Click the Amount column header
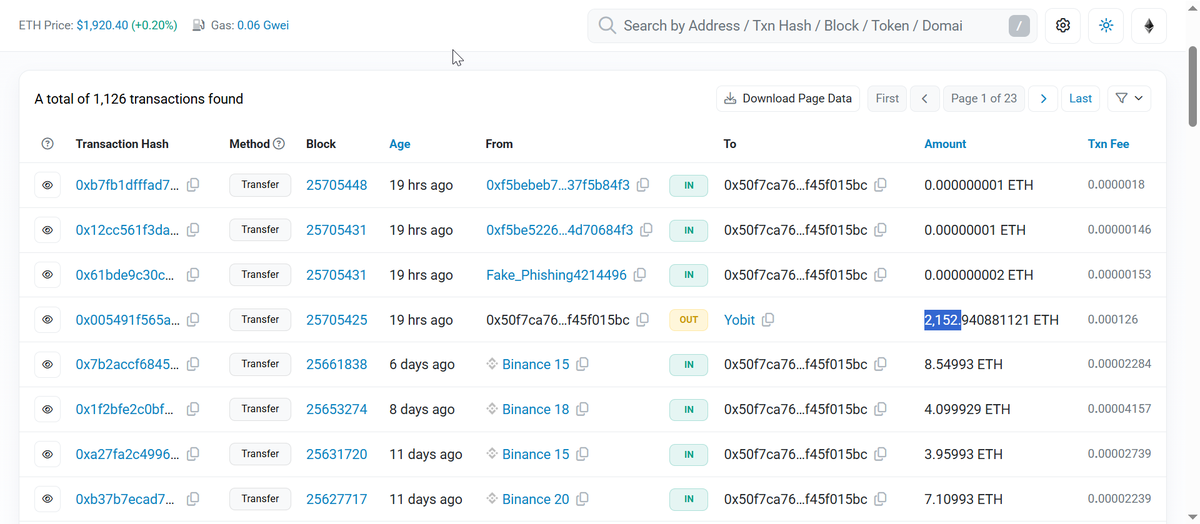The height and width of the screenshot is (524, 1200). tap(945, 144)
